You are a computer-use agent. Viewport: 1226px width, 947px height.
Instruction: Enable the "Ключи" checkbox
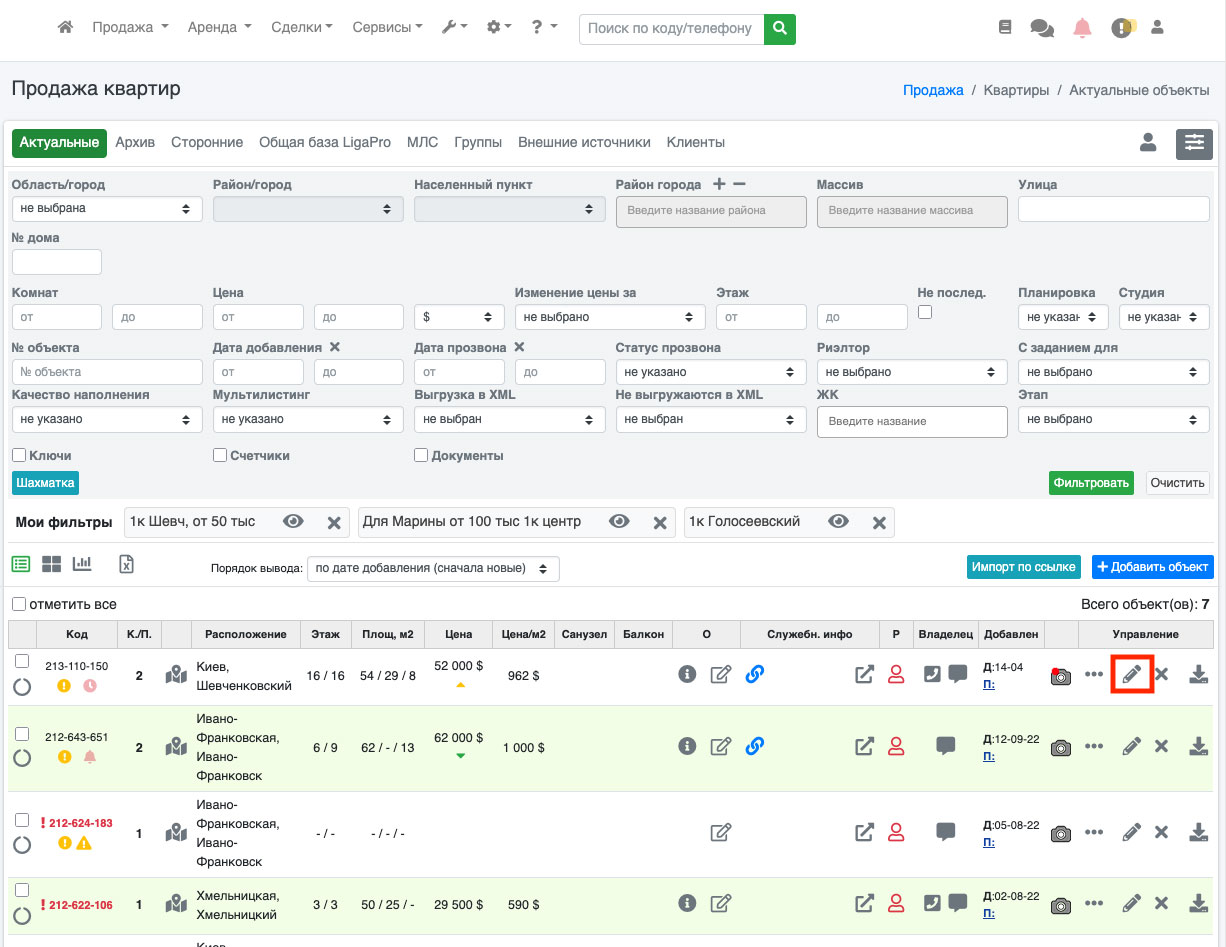(x=19, y=455)
